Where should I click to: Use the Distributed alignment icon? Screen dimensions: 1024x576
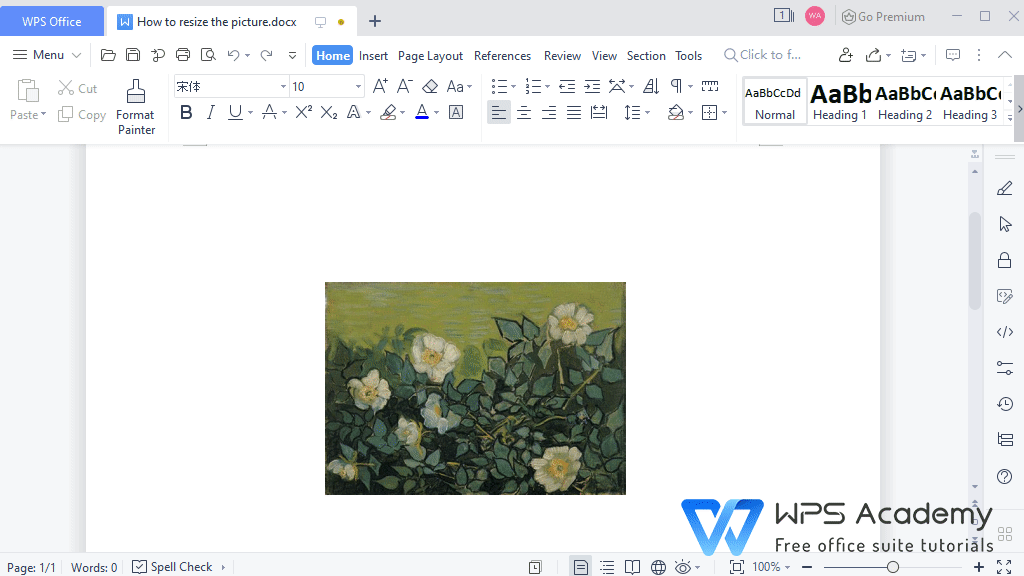point(599,112)
